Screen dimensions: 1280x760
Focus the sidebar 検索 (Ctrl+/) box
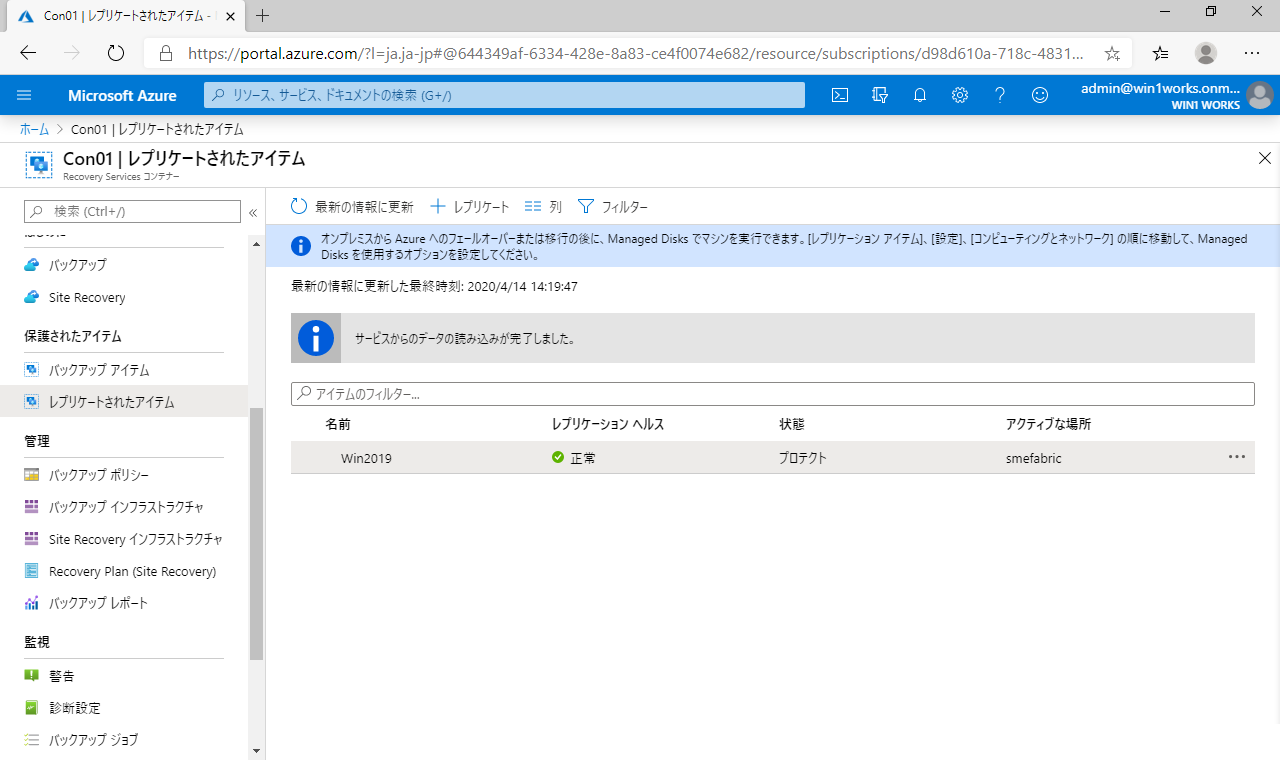coord(132,212)
